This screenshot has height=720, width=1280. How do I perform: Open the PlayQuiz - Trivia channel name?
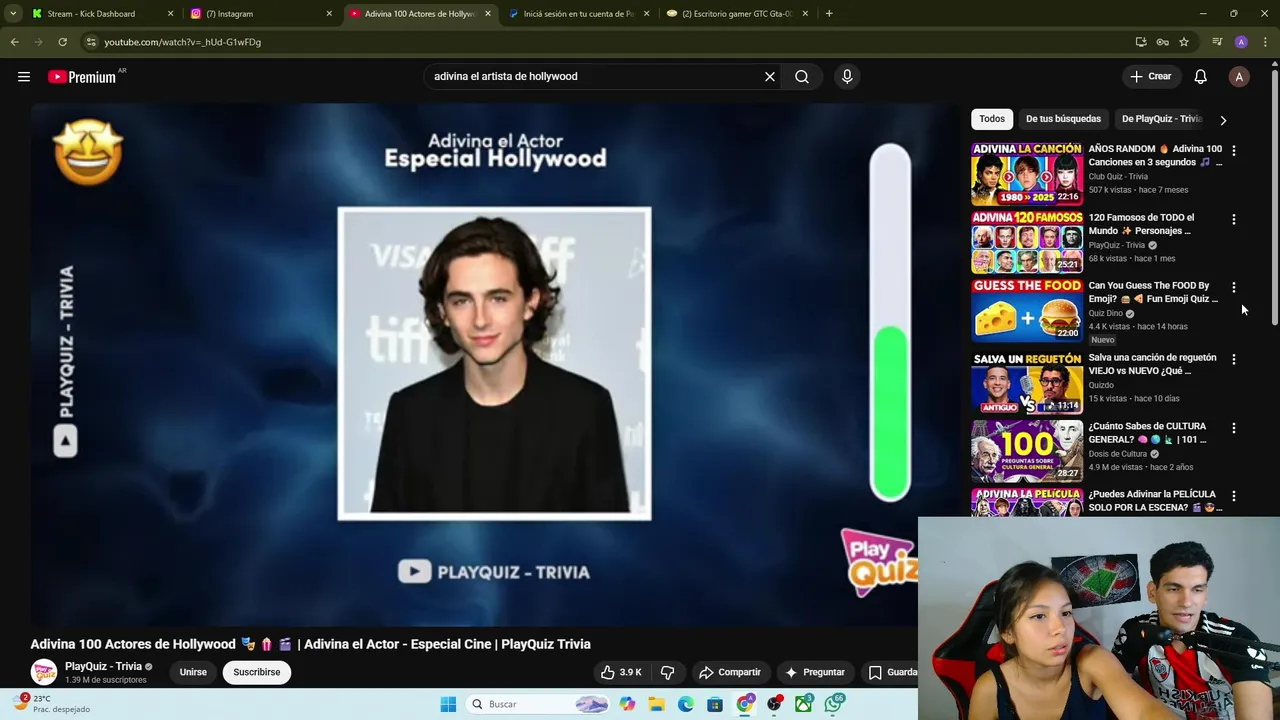pos(103,666)
